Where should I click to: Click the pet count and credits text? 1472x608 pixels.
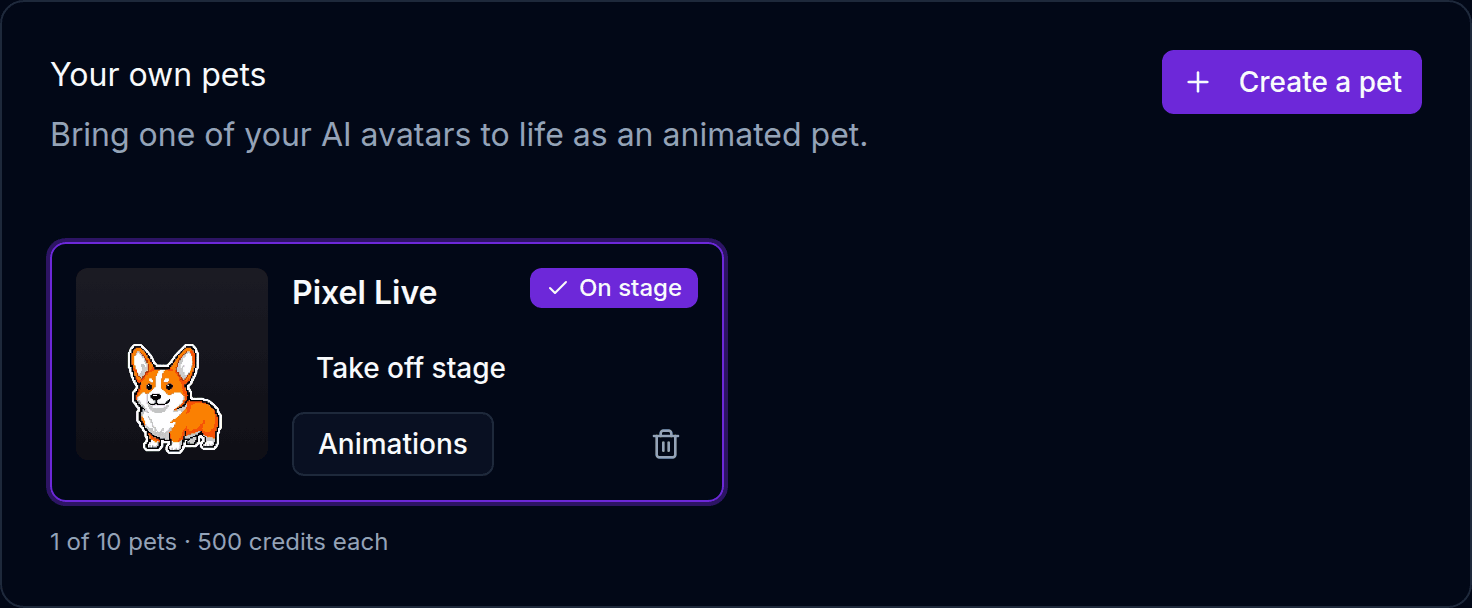pos(219,542)
